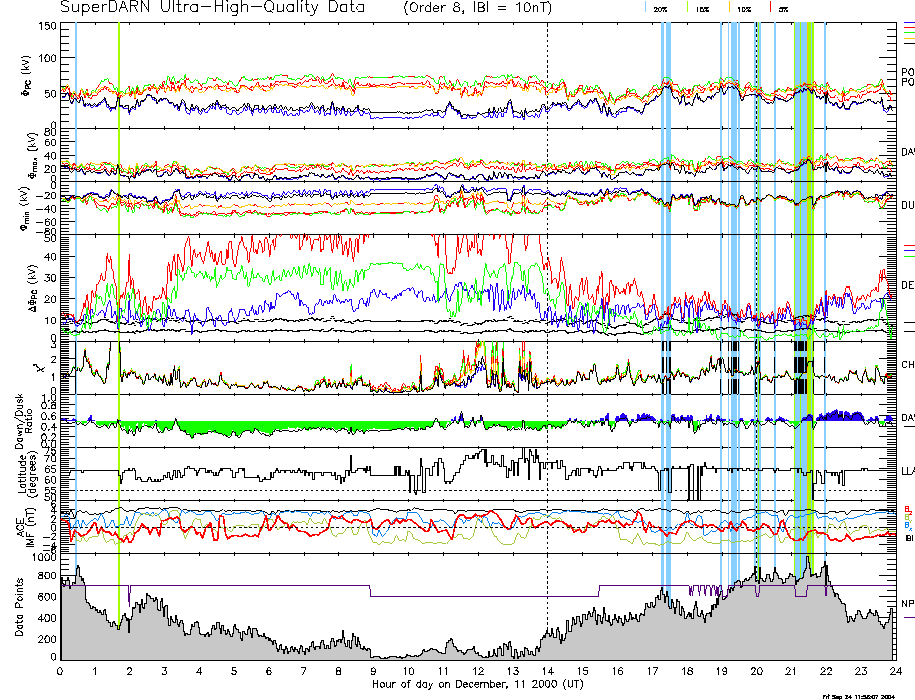Click the 5% red legend line
The height and width of the screenshot is (700, 915).
click(770, 8)
